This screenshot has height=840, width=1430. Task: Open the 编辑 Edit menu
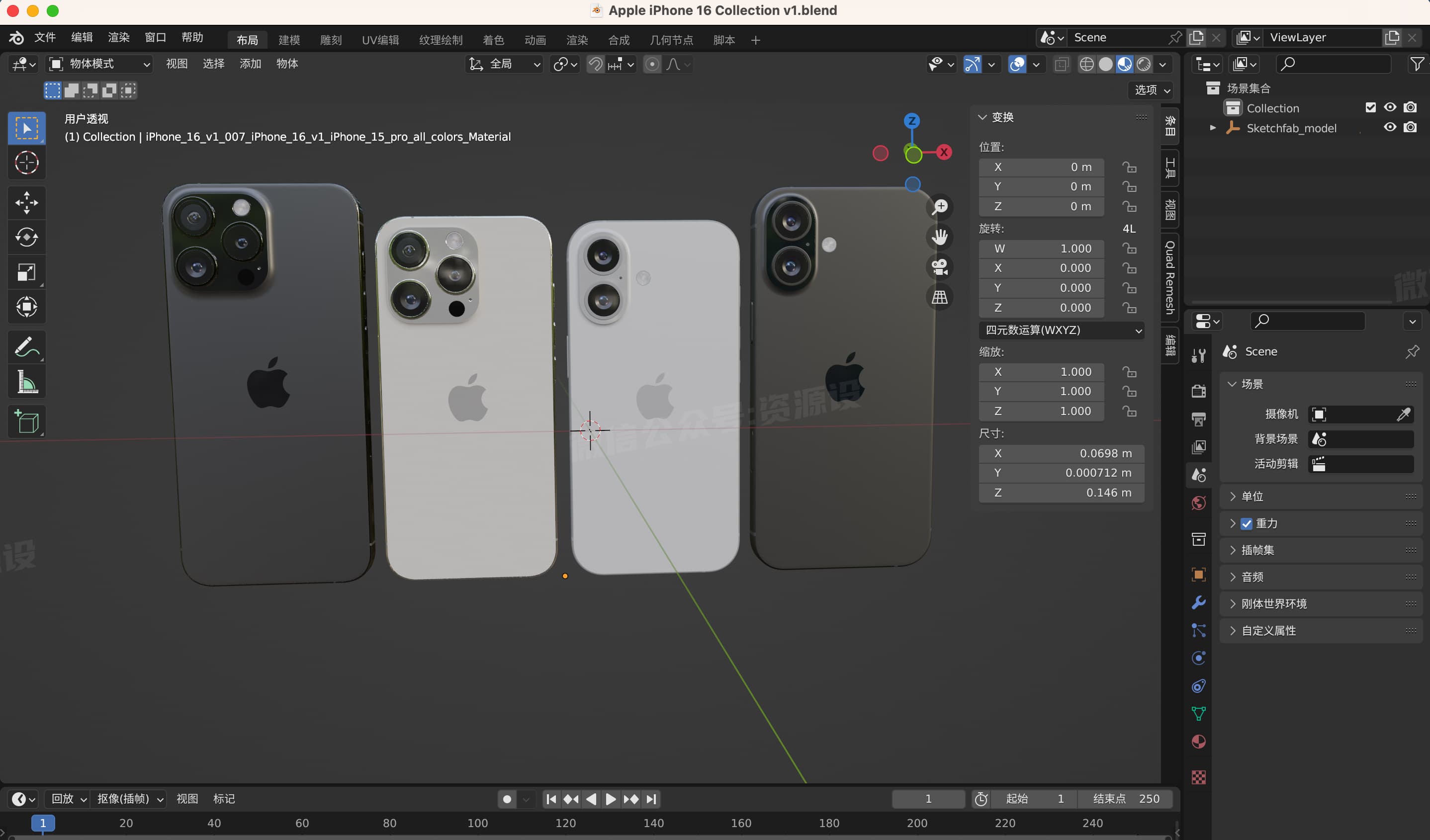(x=82, y=37)
